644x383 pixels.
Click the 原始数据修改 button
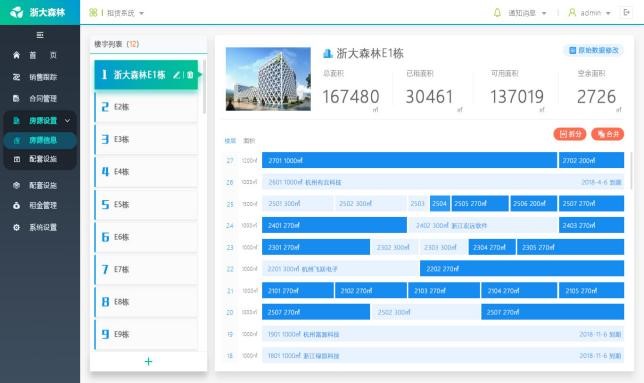coord(593,50)
